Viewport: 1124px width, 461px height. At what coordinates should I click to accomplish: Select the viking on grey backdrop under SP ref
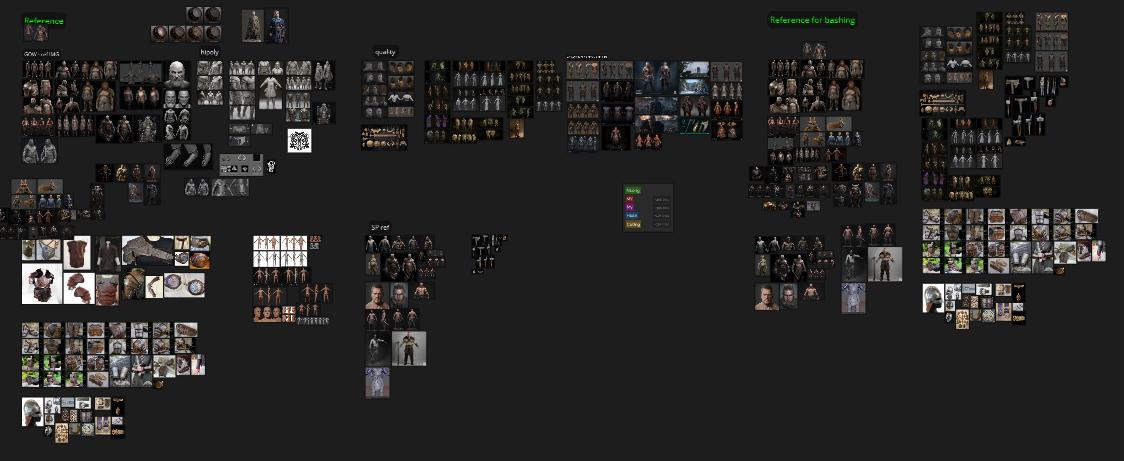tap(409, 348)
